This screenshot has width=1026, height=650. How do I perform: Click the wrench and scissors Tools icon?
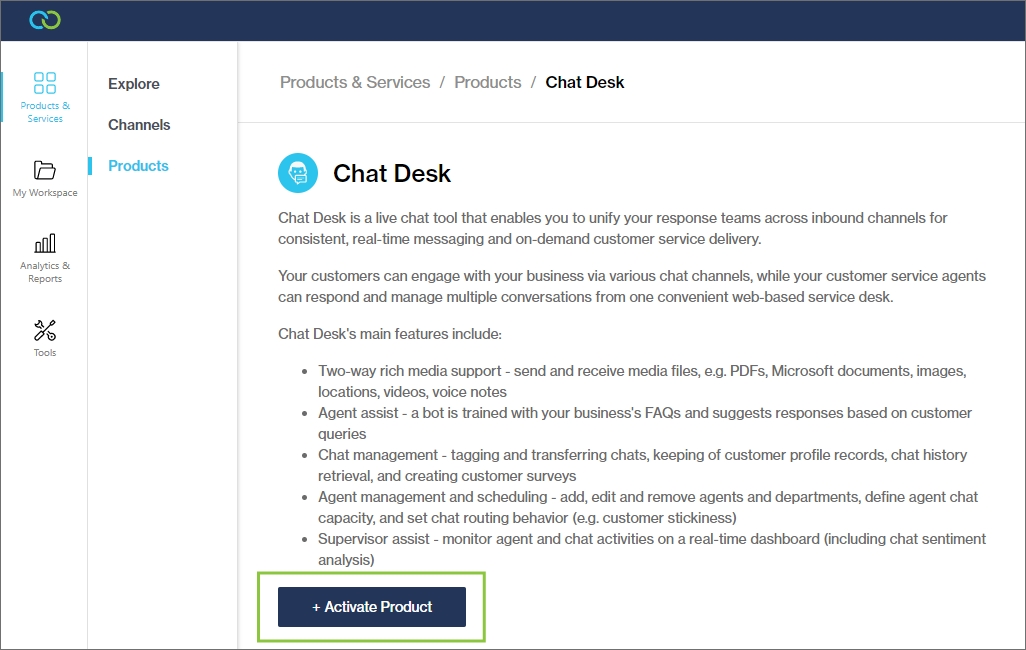(x=44, y=330)
